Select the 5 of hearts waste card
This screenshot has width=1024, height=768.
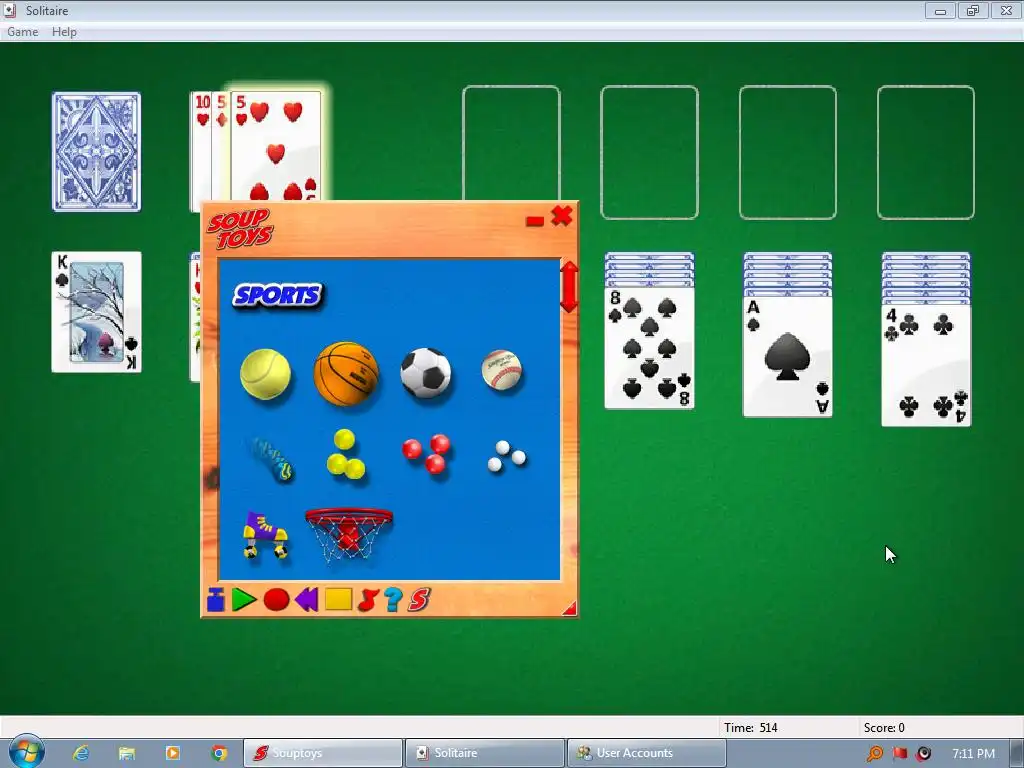pyautogui.click(x=276, y=147)
